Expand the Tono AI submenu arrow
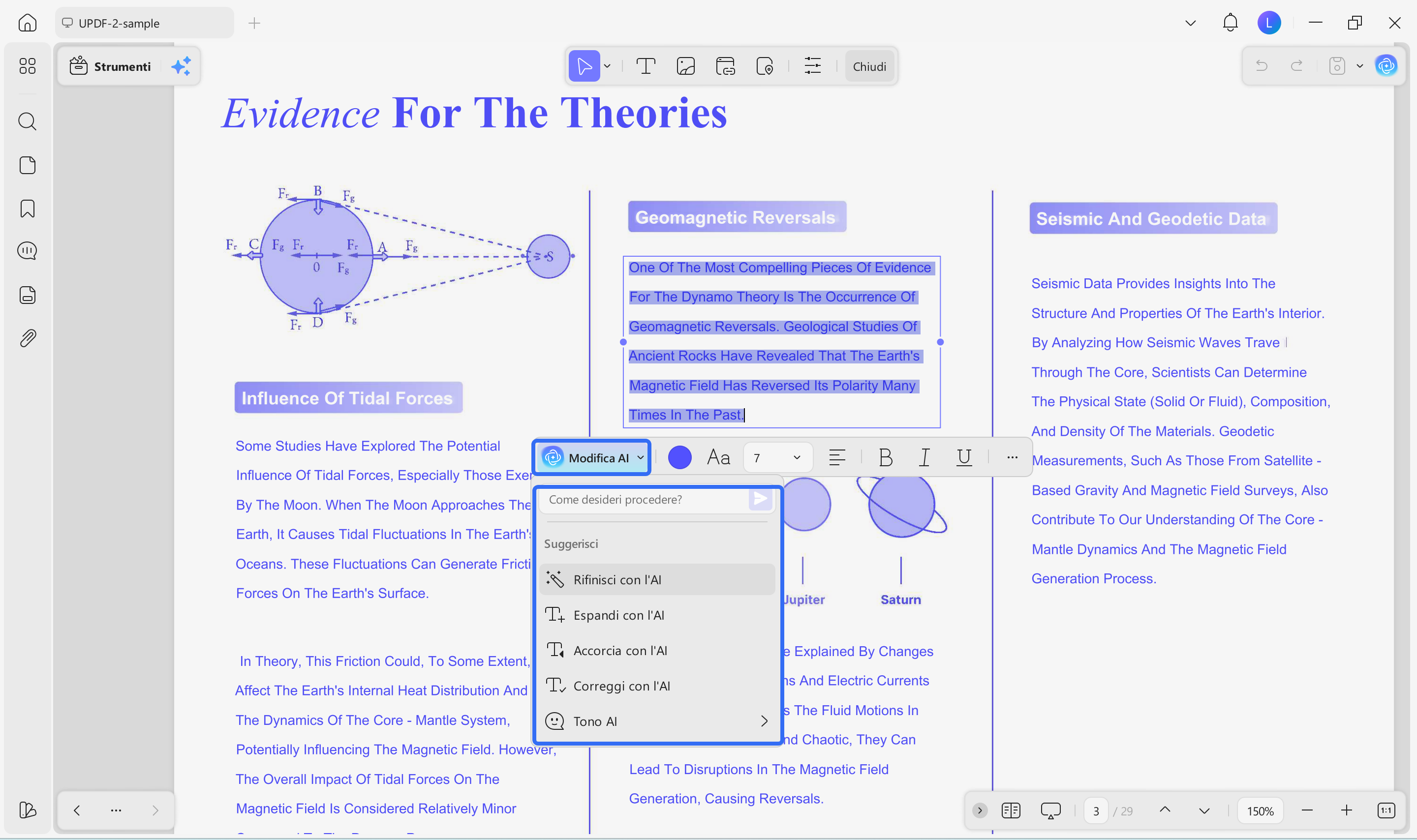Image resolution: width=1417 pixels, height=840 pixels. (x=764, y=721)
